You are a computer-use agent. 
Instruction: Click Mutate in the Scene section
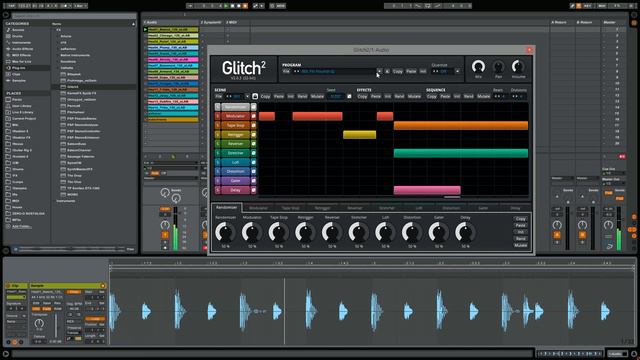tap(317, 96)
